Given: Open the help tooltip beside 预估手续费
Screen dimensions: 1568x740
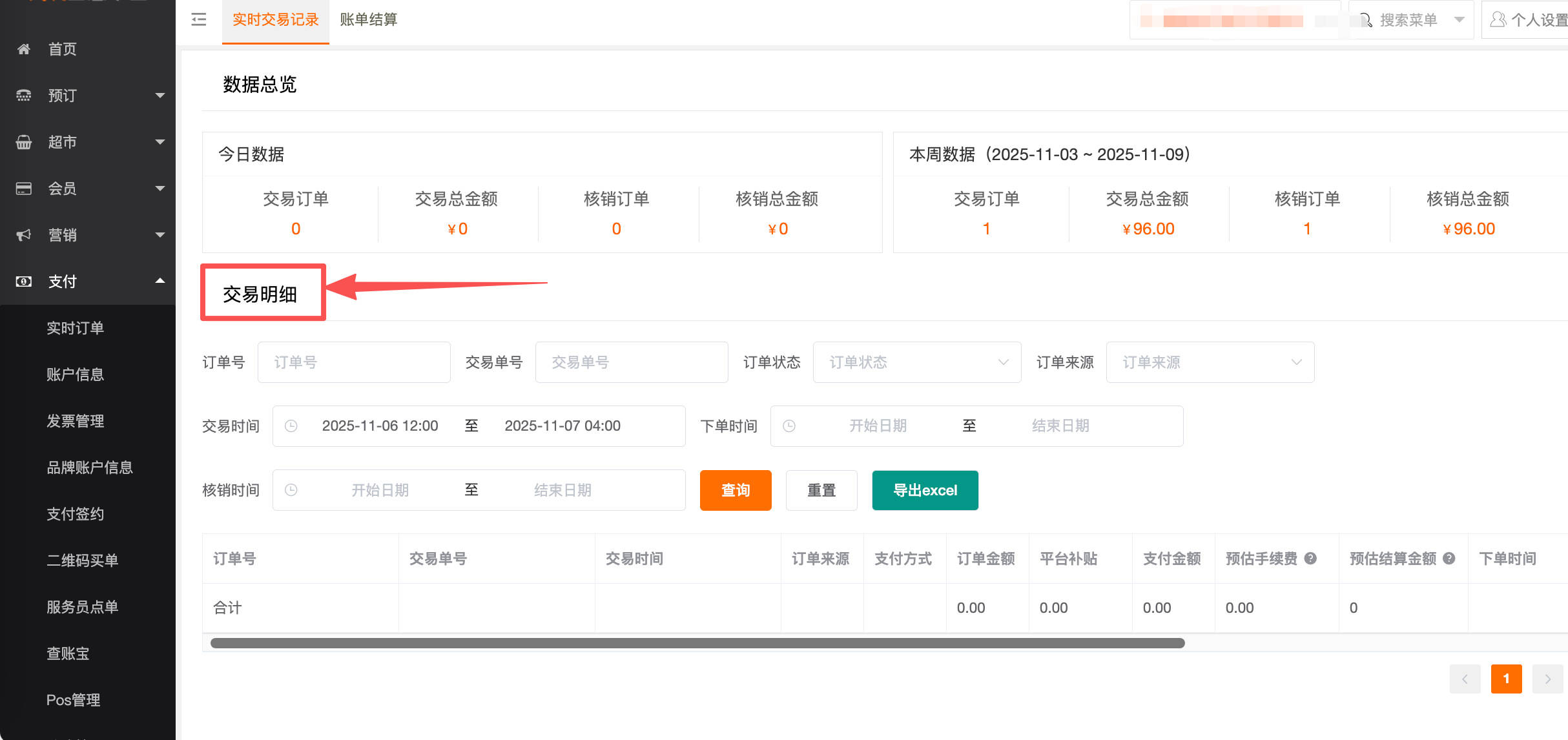Looking at the screenshot, I should (1310, 559).
